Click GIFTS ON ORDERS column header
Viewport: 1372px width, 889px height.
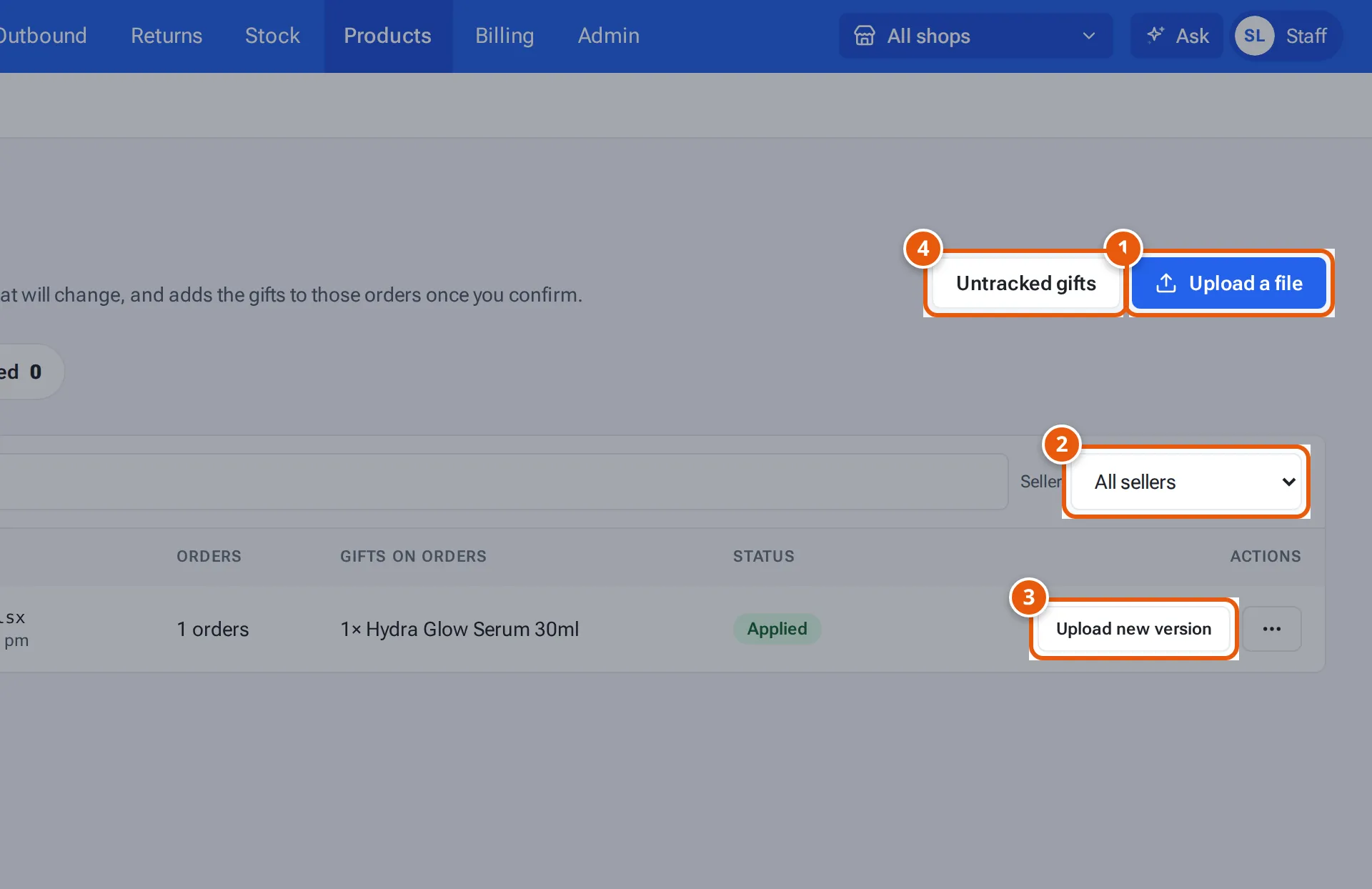click(413, 556)
